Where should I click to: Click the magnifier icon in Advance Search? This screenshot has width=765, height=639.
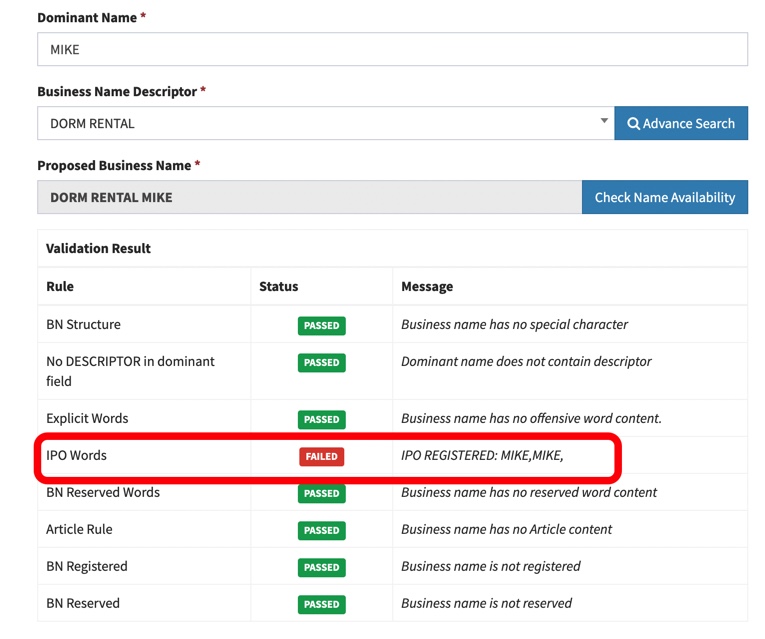pos(633,124)
